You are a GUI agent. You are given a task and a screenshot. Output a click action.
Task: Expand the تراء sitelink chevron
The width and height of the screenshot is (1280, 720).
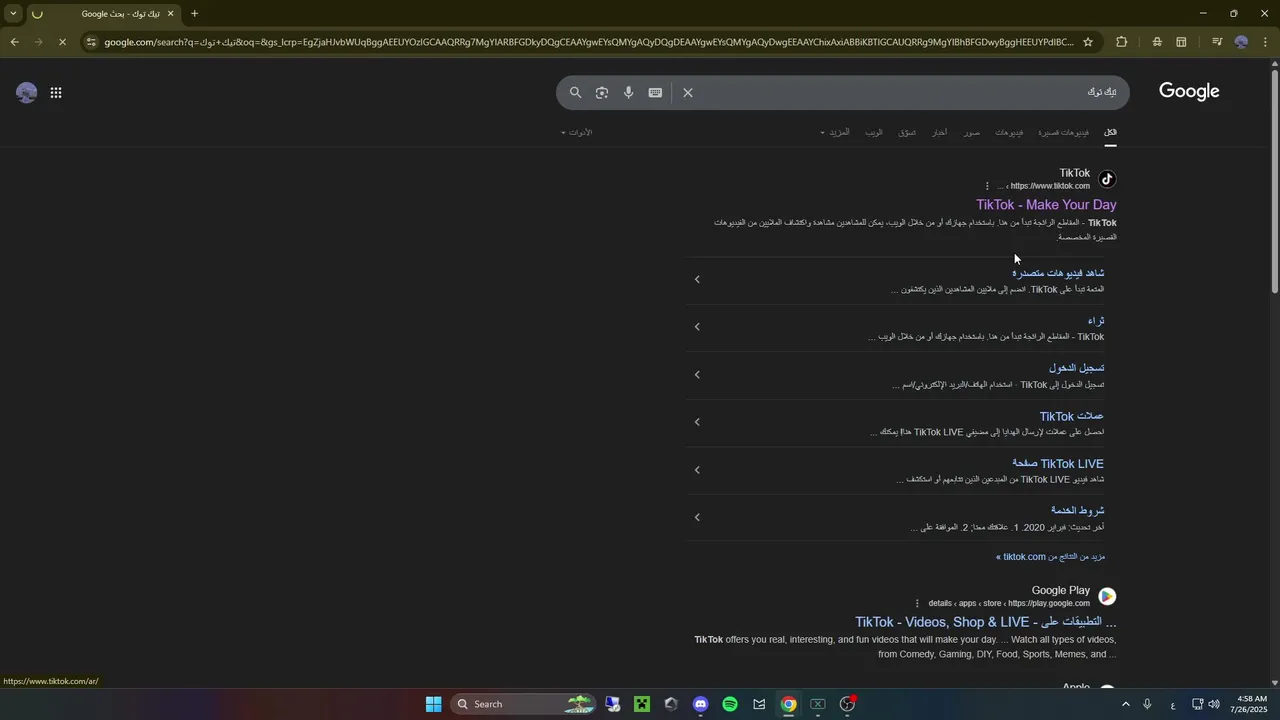697,327
